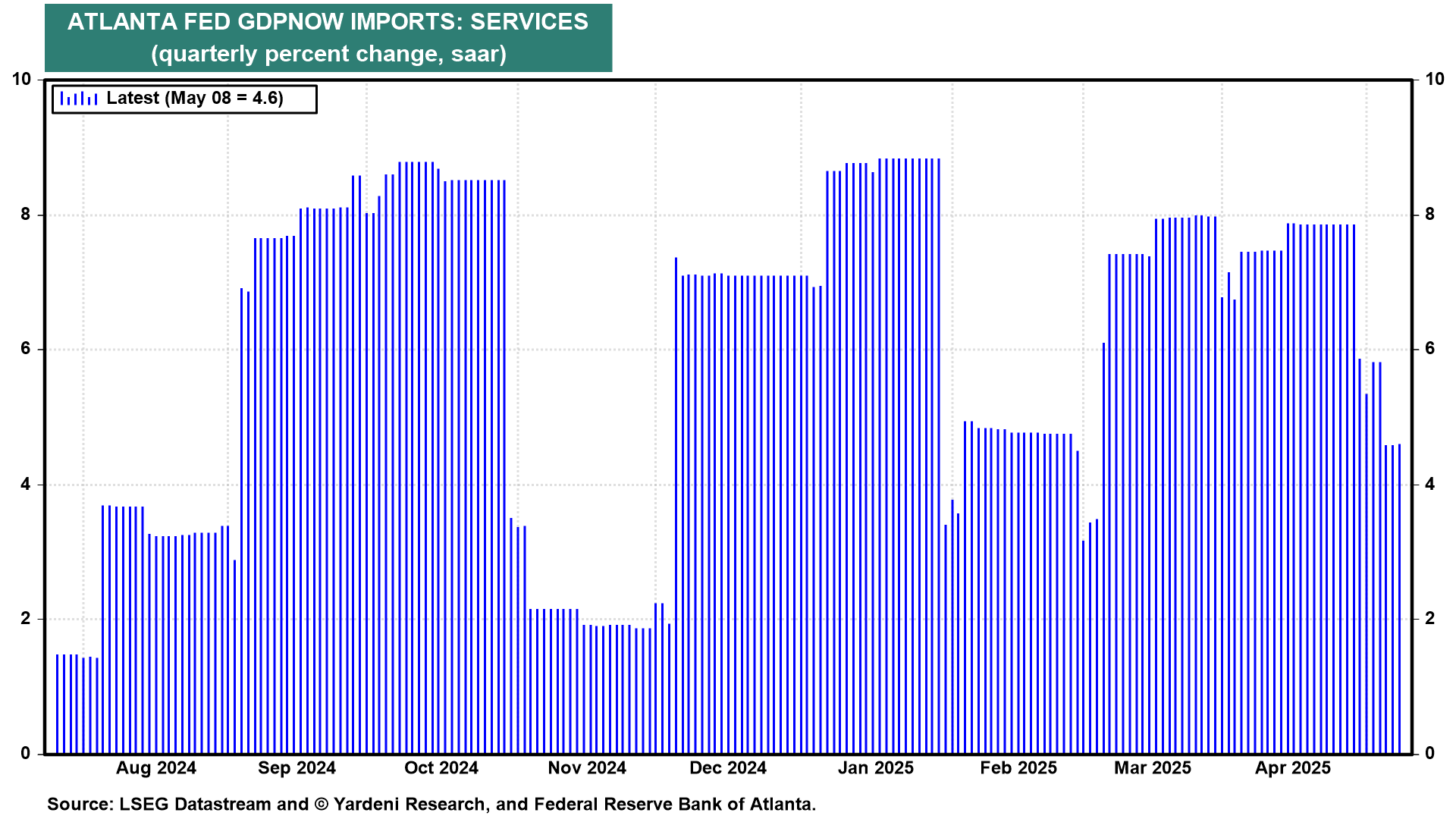Screen dimensions: 1456x819
Task: Select the Dec 2024 axis label
Action: [728, 767]
